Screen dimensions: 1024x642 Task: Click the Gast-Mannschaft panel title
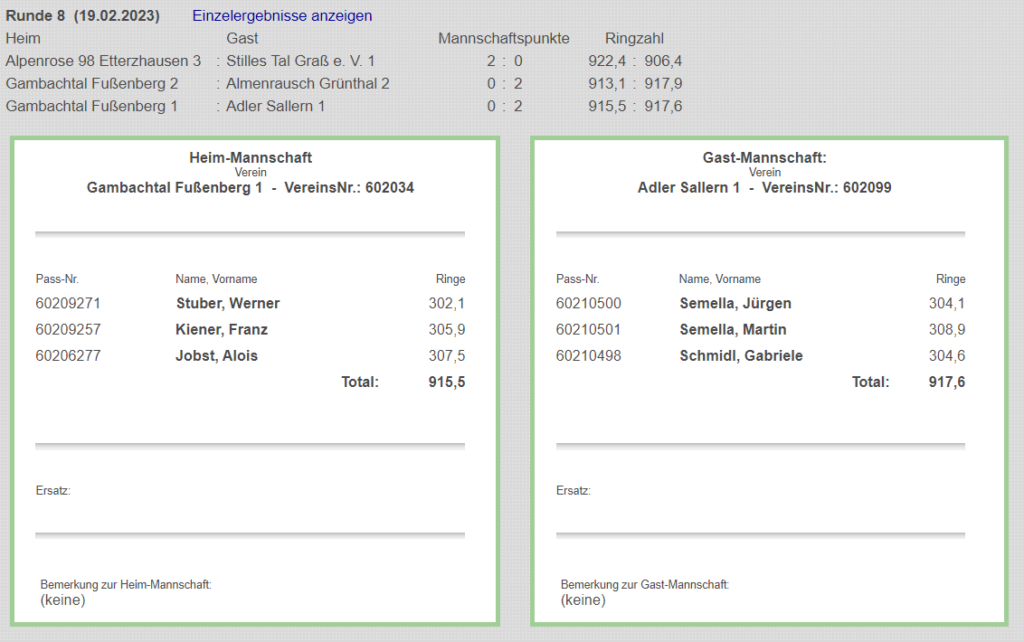point(765,158)
